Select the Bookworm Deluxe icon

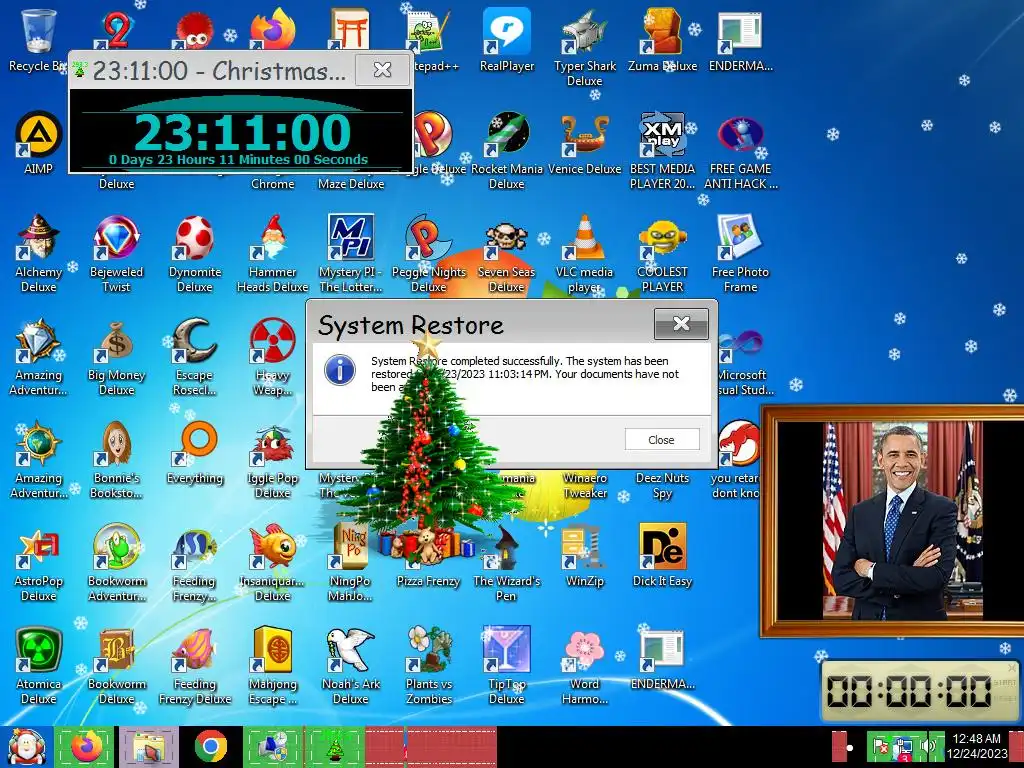click(116, 666)
